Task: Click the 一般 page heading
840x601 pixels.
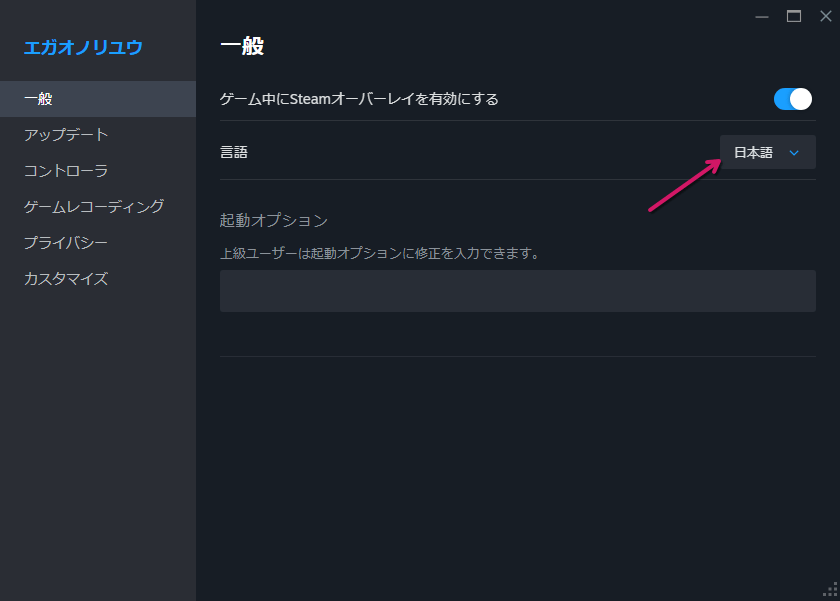Action: pyautogui.click(x=241, y=46)
